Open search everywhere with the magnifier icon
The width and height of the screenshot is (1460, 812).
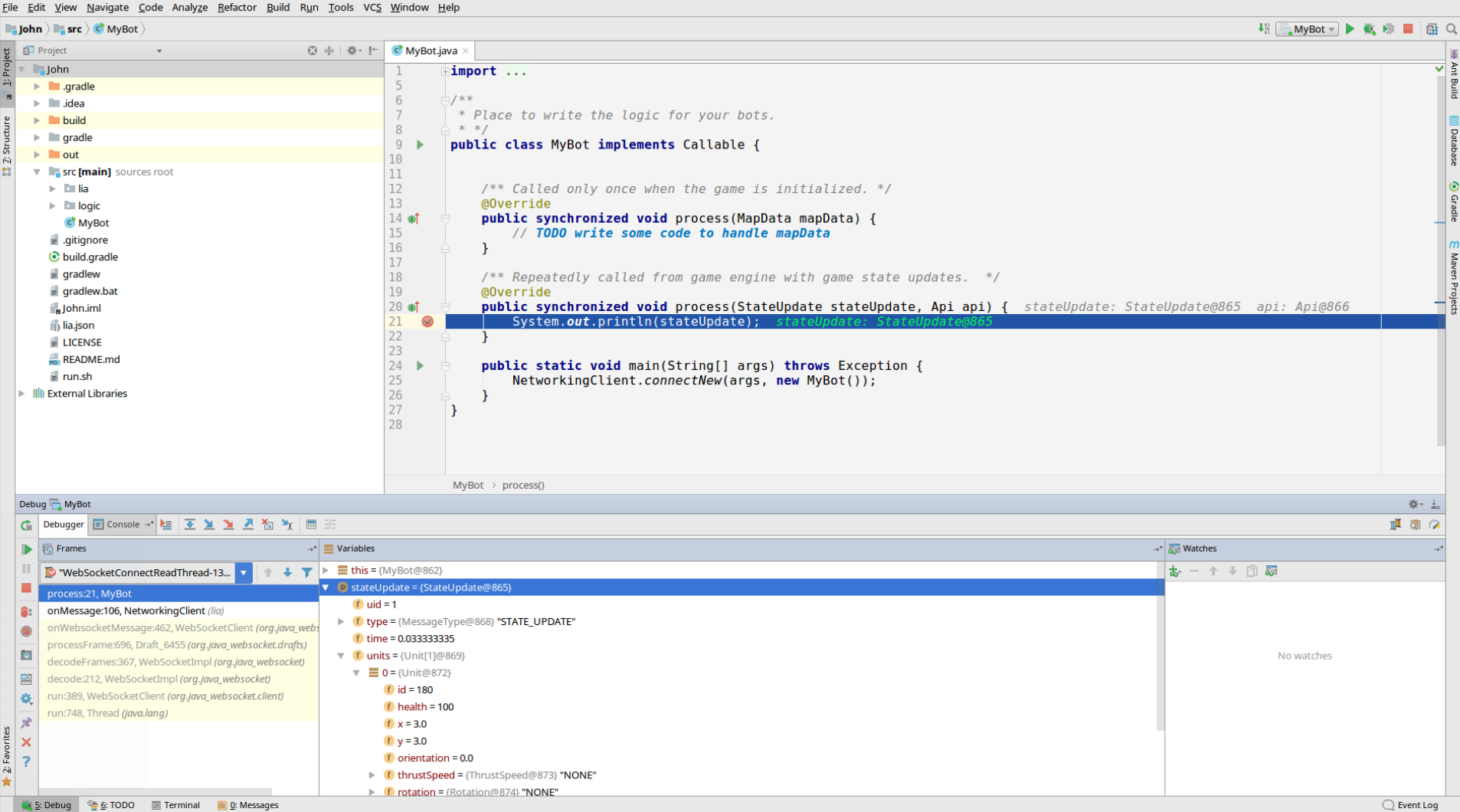pos(1452,28)
